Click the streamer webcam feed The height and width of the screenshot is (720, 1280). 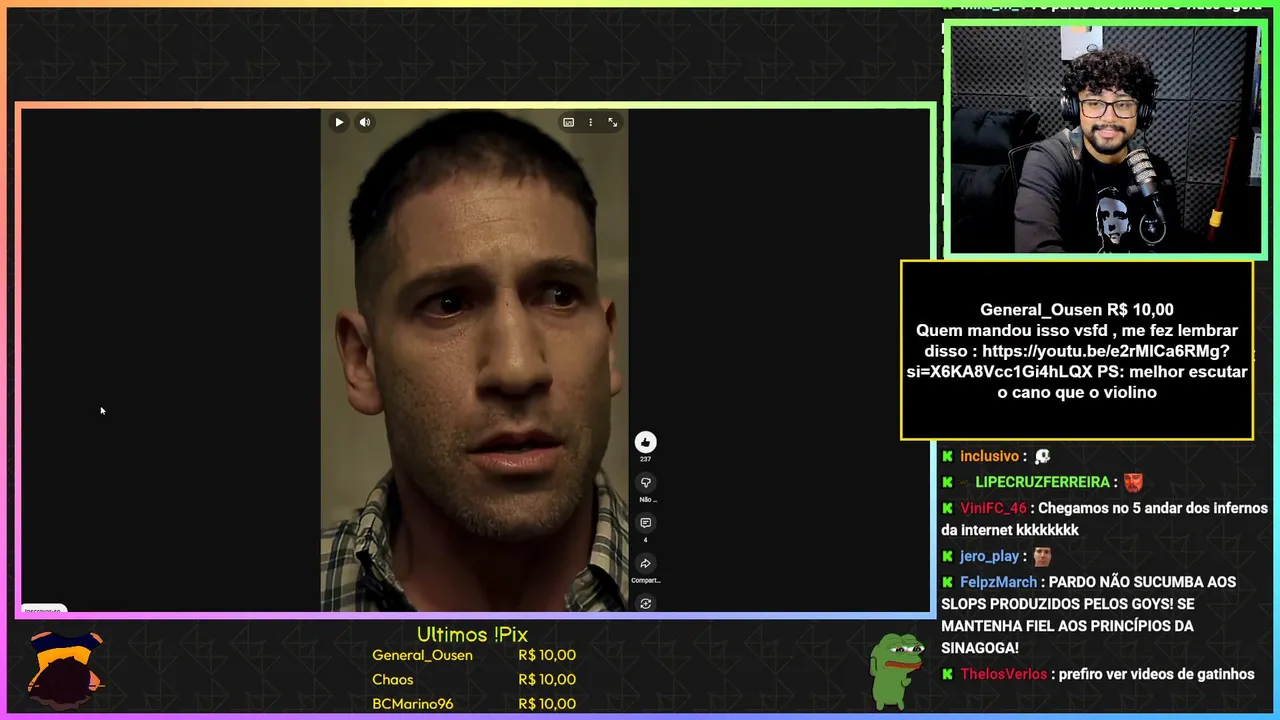click(1104, 139)
